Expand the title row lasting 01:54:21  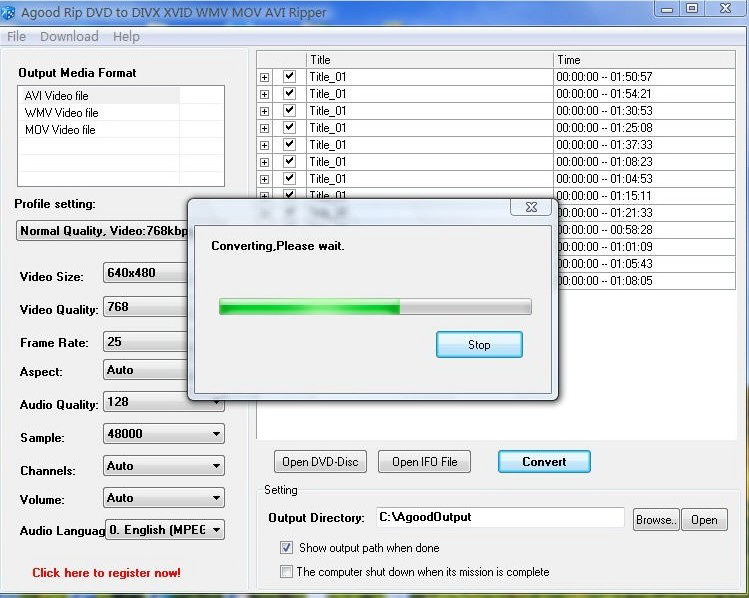click(264, 95)
